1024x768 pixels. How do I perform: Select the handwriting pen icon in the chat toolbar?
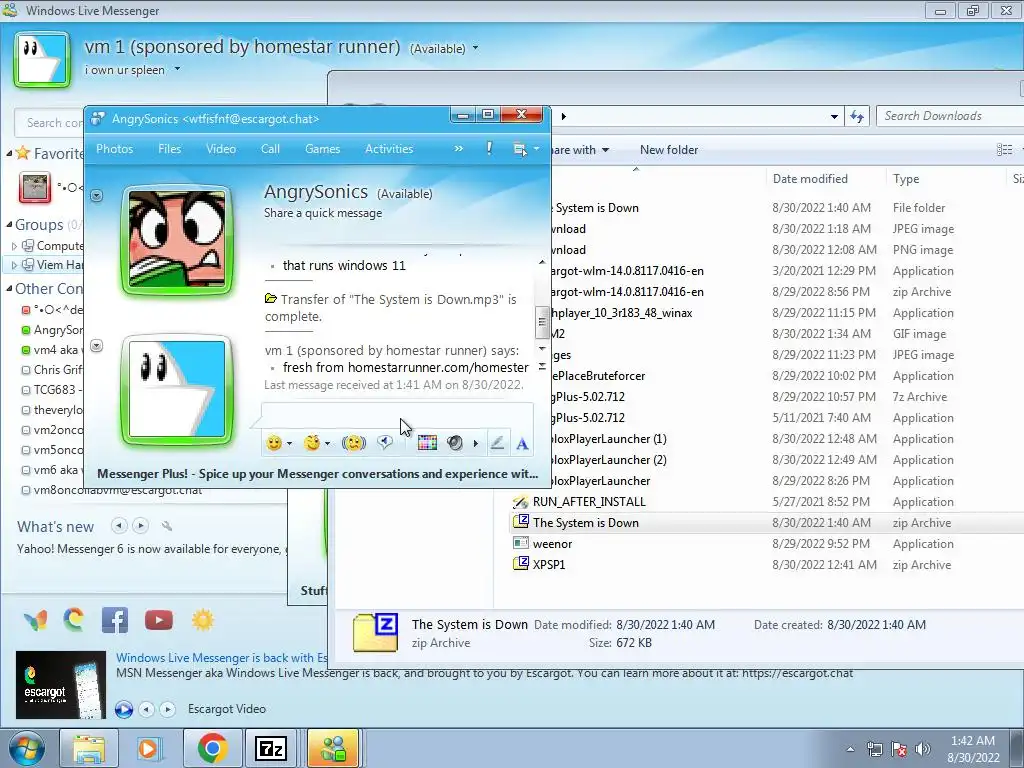[497, 443]
